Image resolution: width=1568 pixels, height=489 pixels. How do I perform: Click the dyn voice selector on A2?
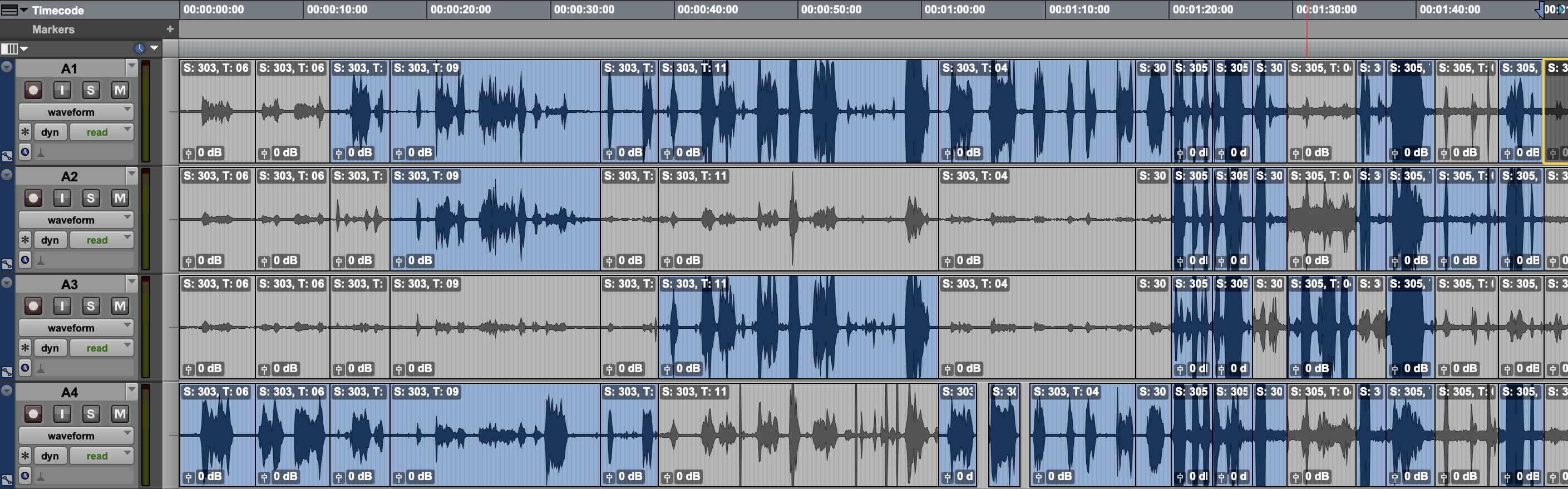50,240
